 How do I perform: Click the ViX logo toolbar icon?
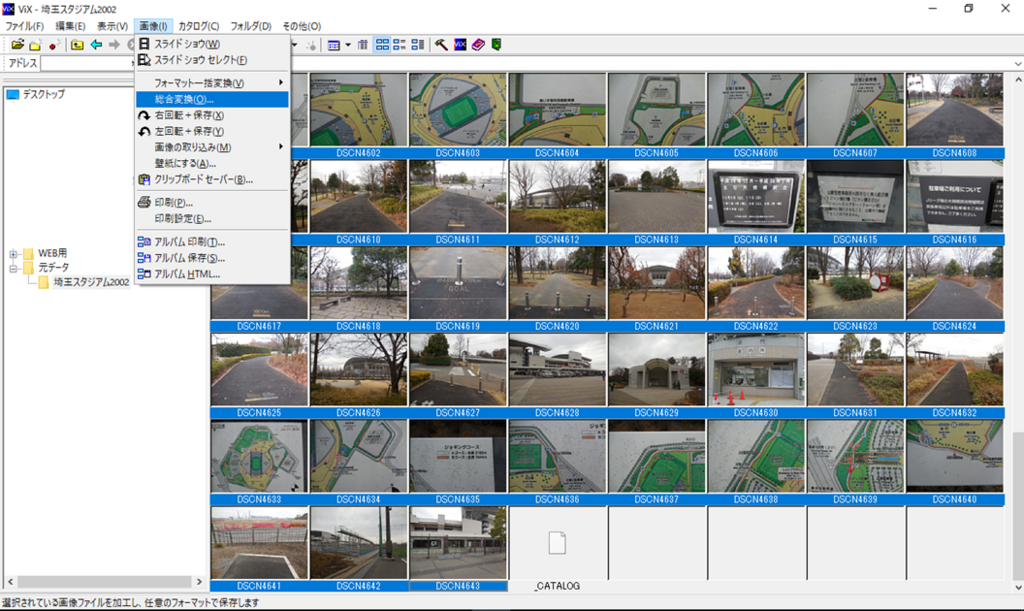click(460, 45)
